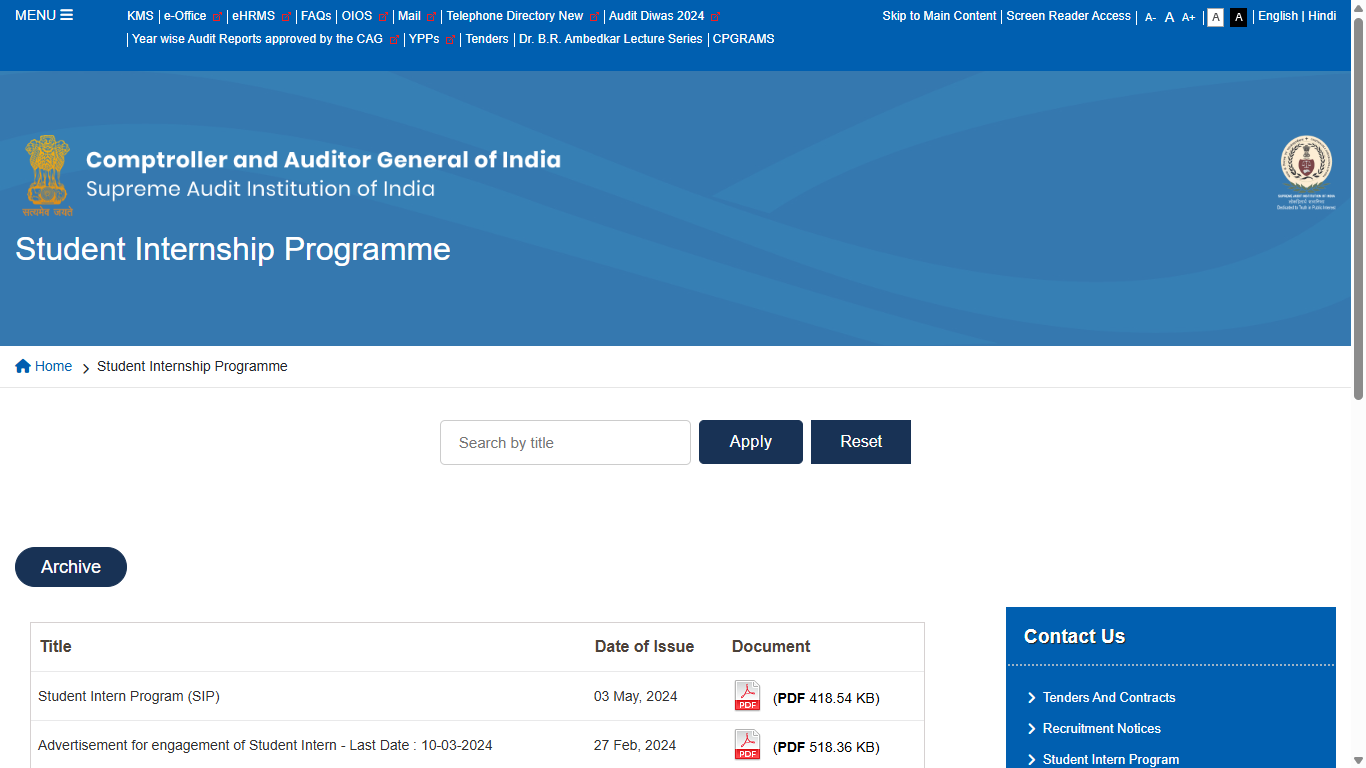The image size is (1366, 768).
Task: Open the OIOS link
Action: coord(357,16)
